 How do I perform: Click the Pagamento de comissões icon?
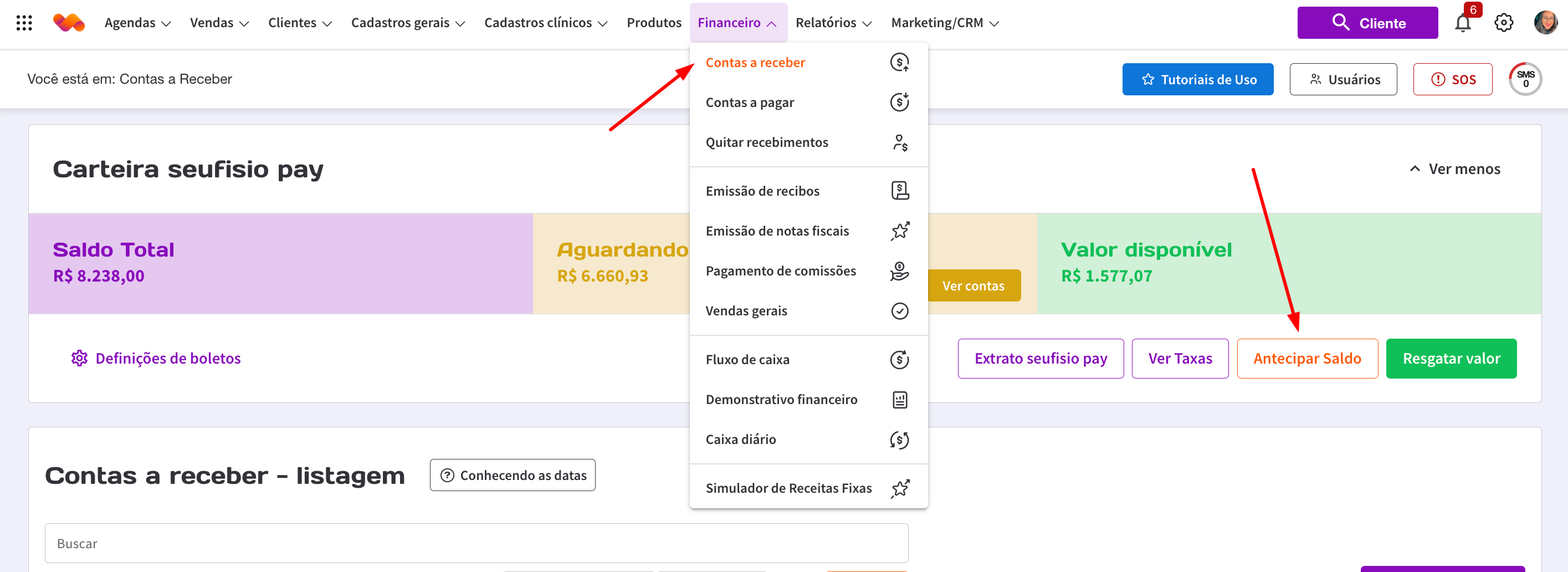tap(899, 271)
